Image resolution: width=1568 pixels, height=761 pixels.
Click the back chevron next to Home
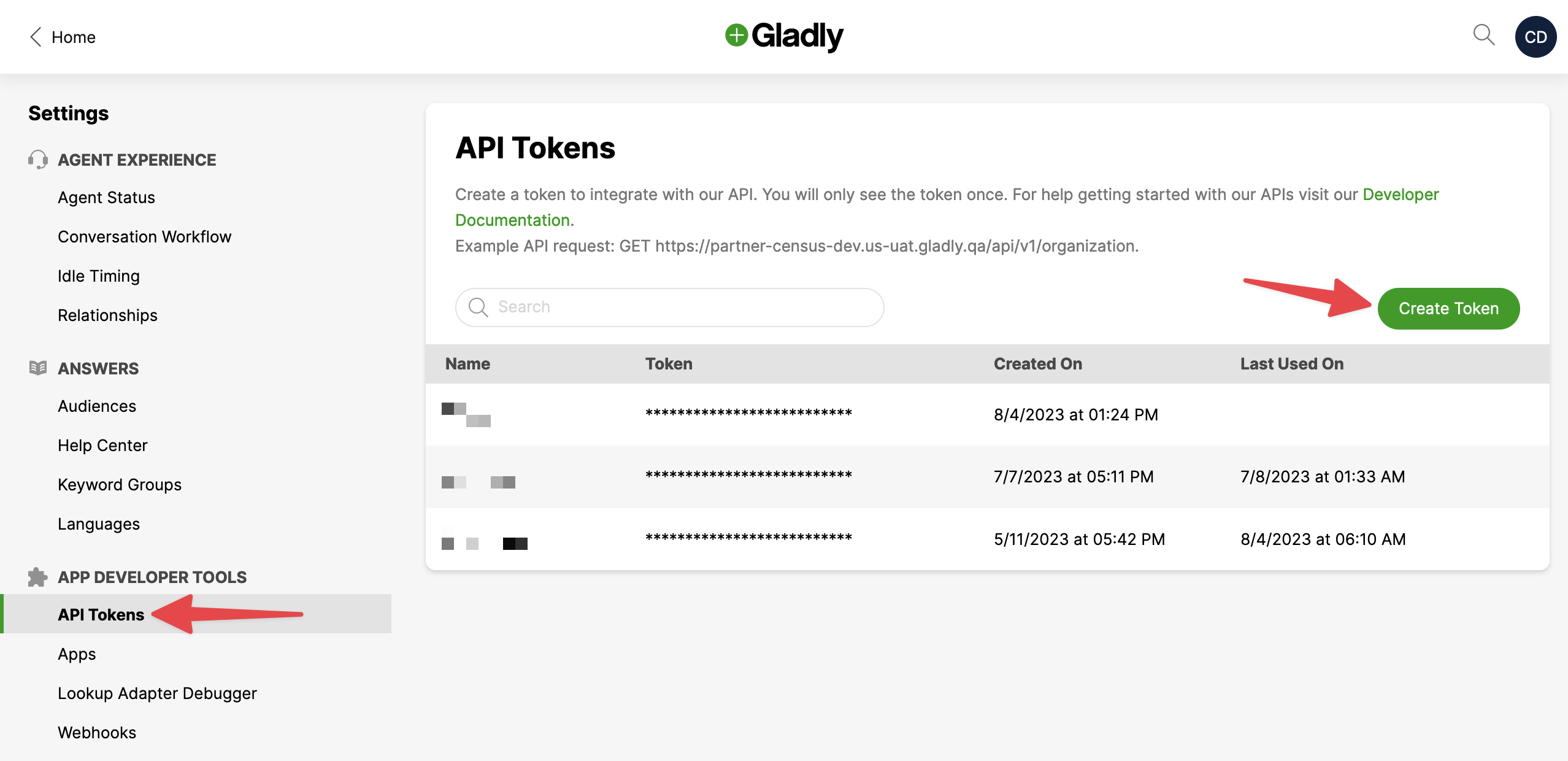(x=36, y=37)
